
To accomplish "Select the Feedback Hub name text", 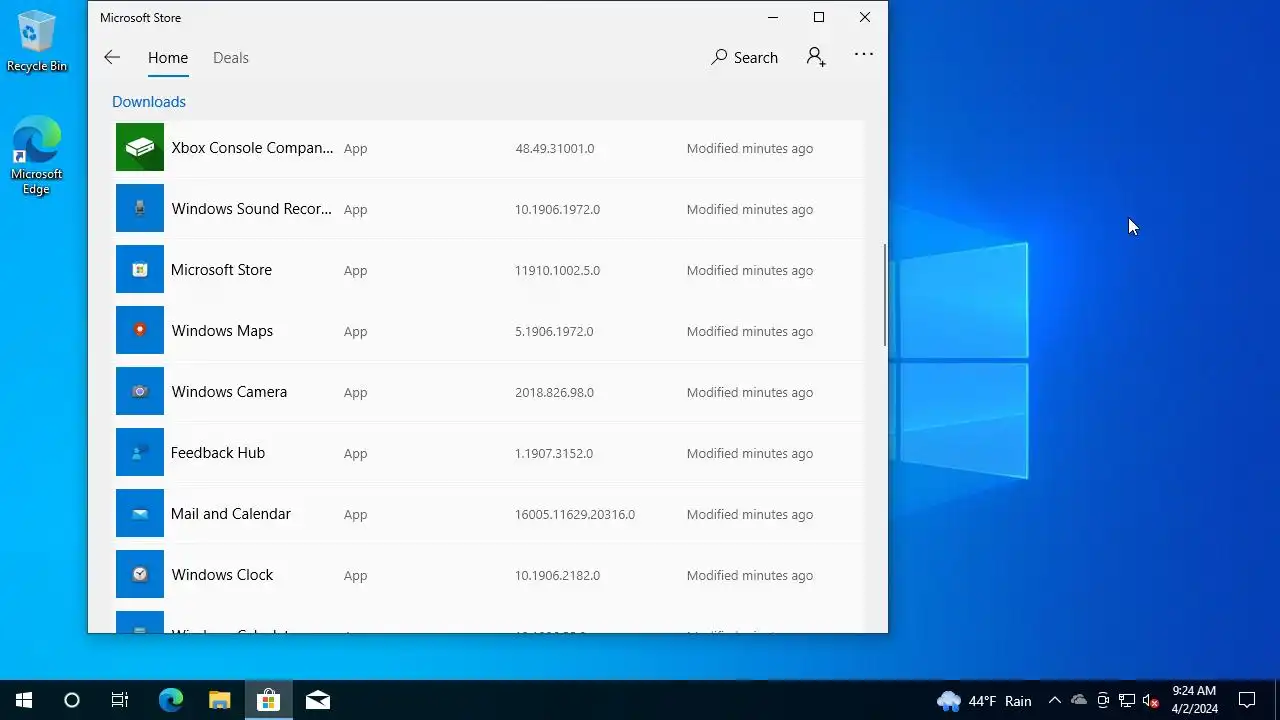I will coord(218,453).
